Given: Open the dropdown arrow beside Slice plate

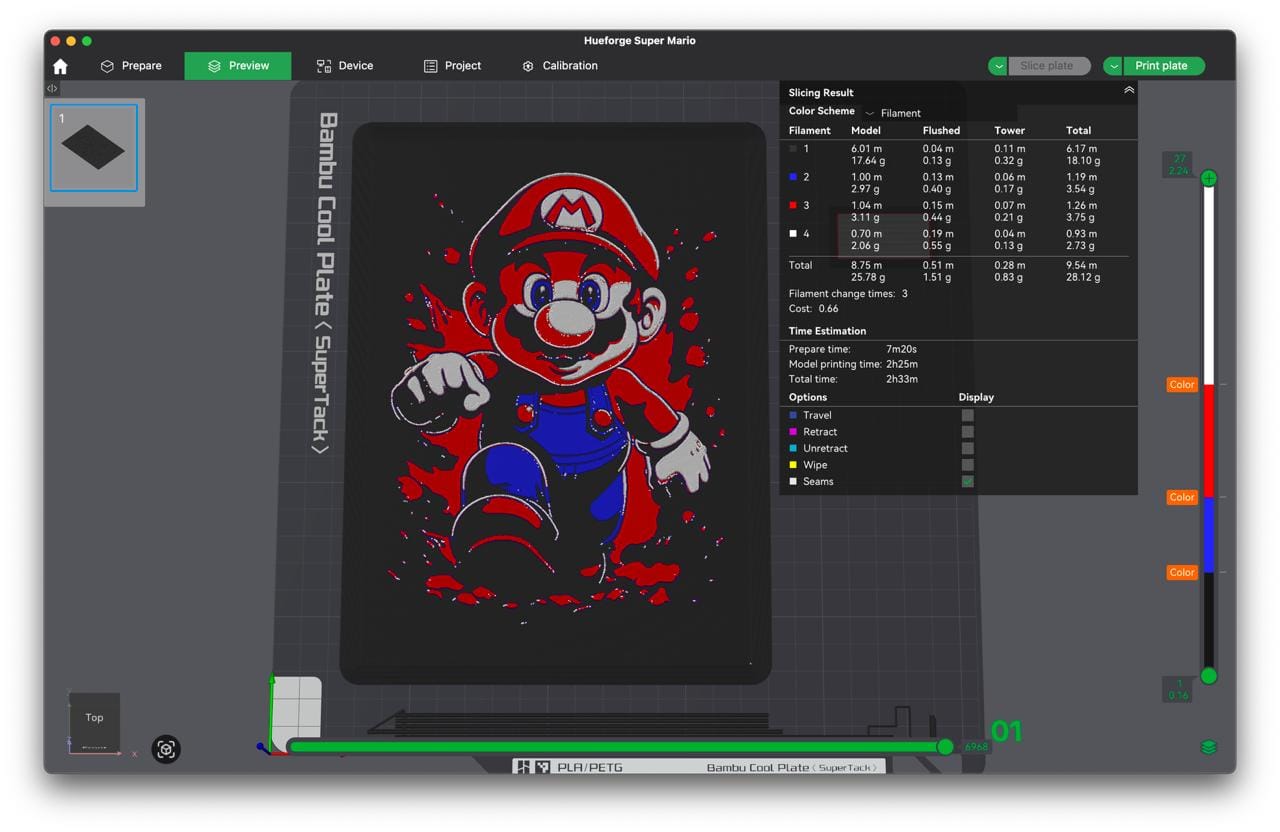Looking at the screenshot, I should coord(998,66).
